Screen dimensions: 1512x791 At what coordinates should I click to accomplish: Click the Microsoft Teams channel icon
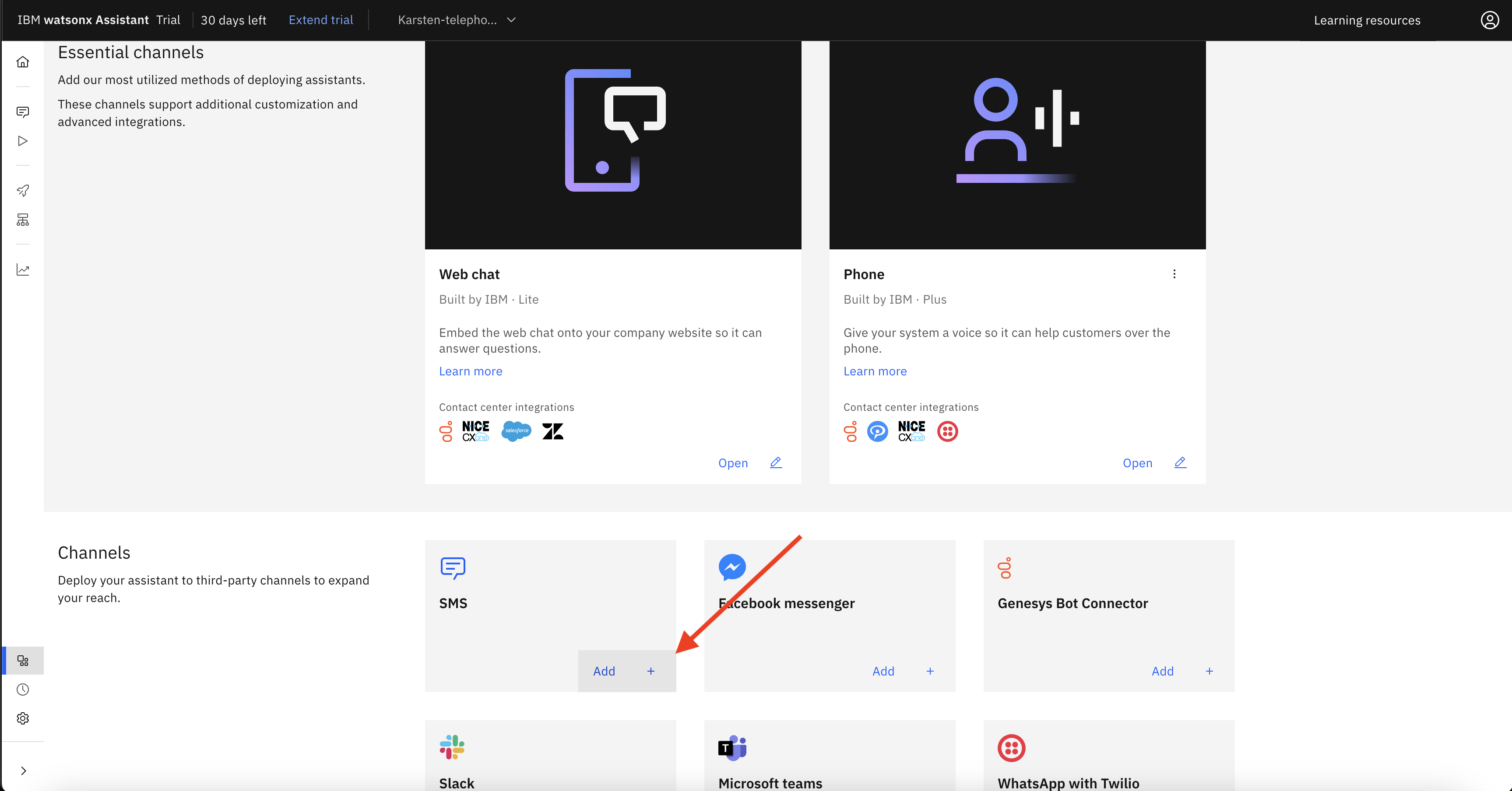coord(732,747)
